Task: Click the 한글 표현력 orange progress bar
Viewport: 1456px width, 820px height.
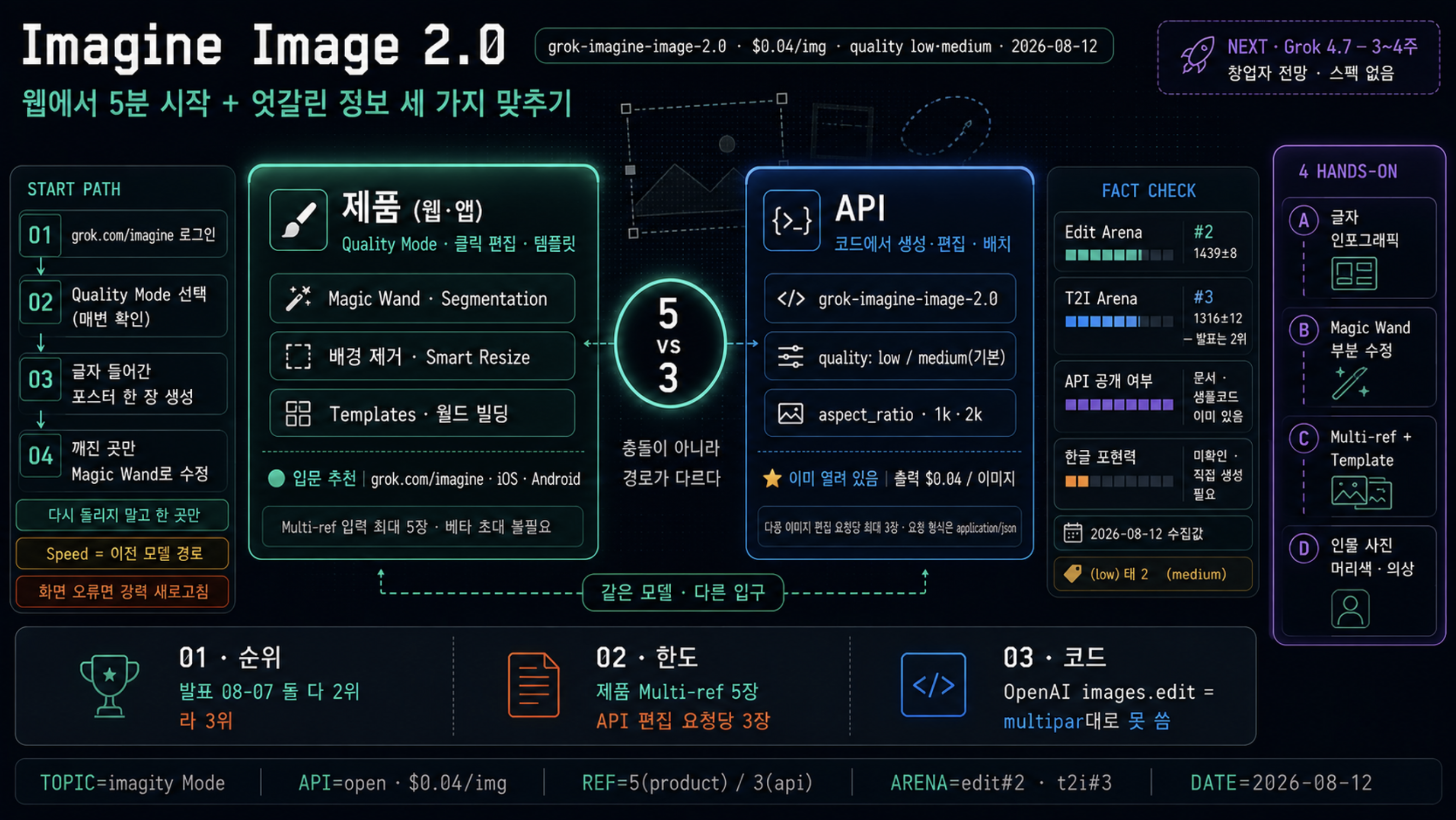Action: pyautogui.click(x=1119, y=482)
